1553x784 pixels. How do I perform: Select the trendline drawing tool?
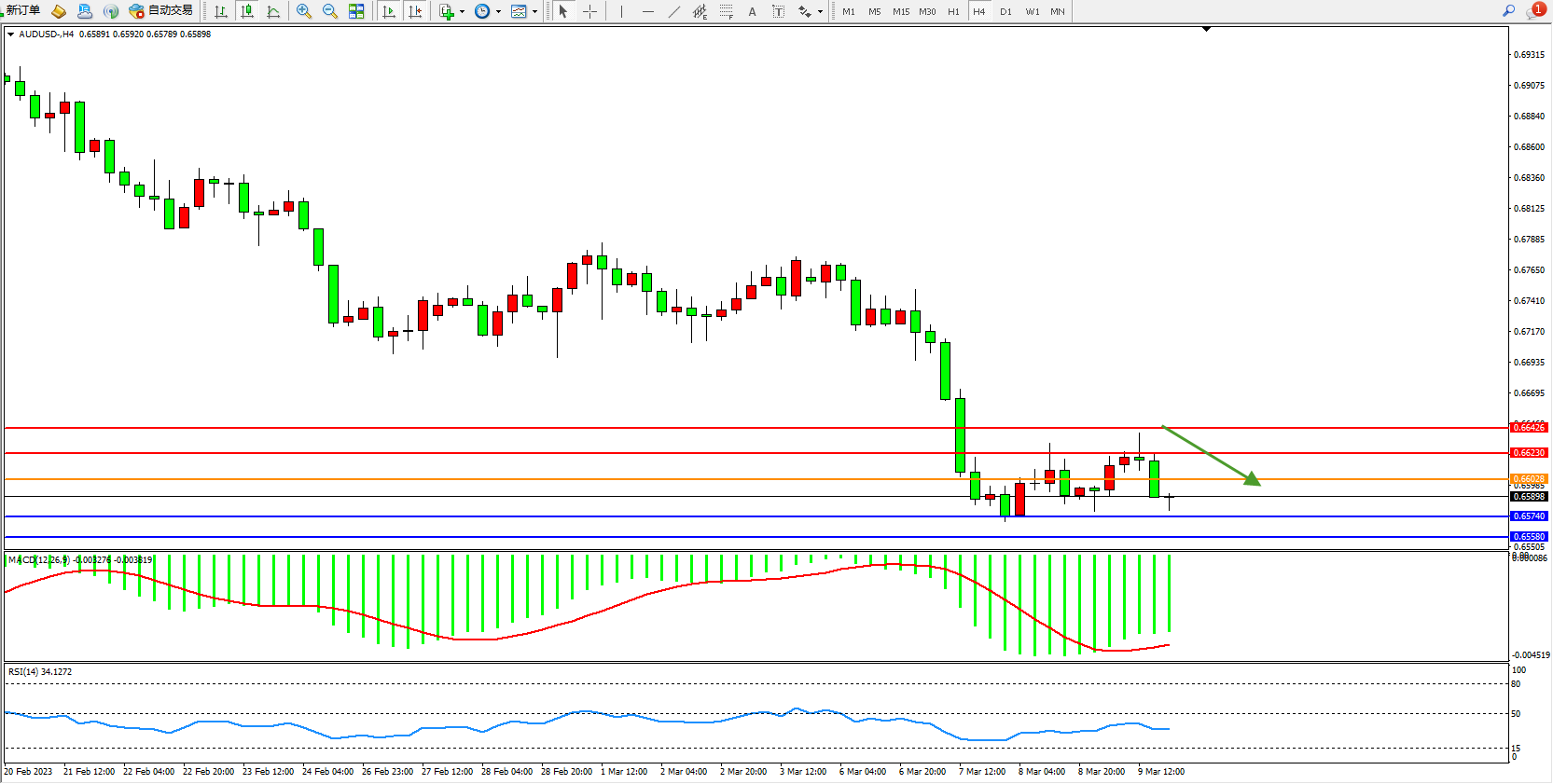tap(673, 11)
